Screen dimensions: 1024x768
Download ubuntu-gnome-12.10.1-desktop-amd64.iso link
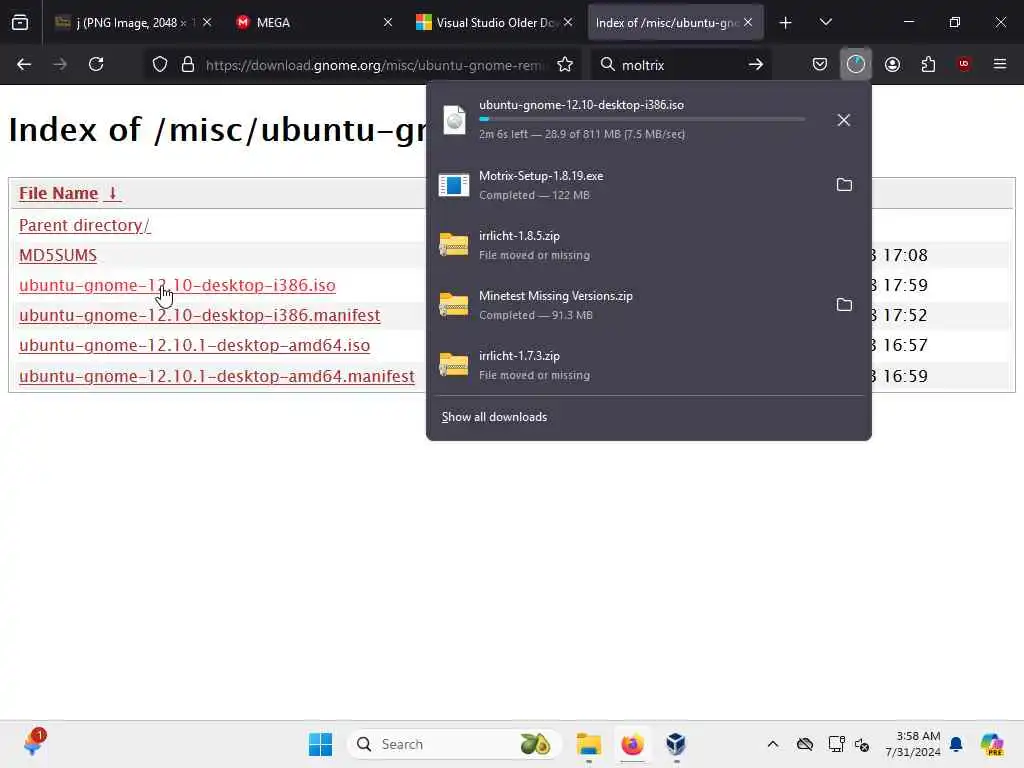click(x=195, y=345)
